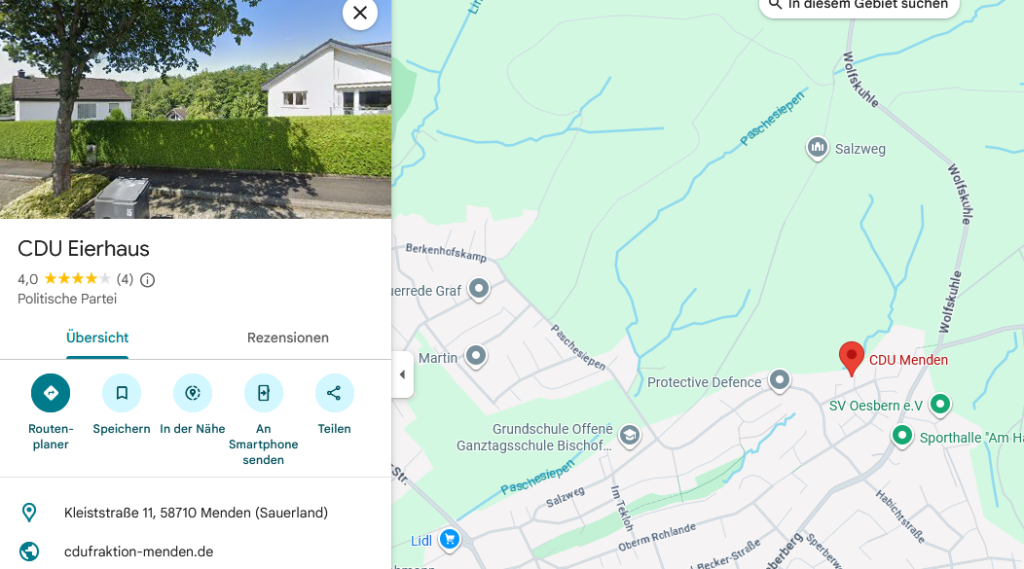The height and width of the screenshot is (569, 1024).
Task: Share place via Teilen icon
Action: coord(334,393)
